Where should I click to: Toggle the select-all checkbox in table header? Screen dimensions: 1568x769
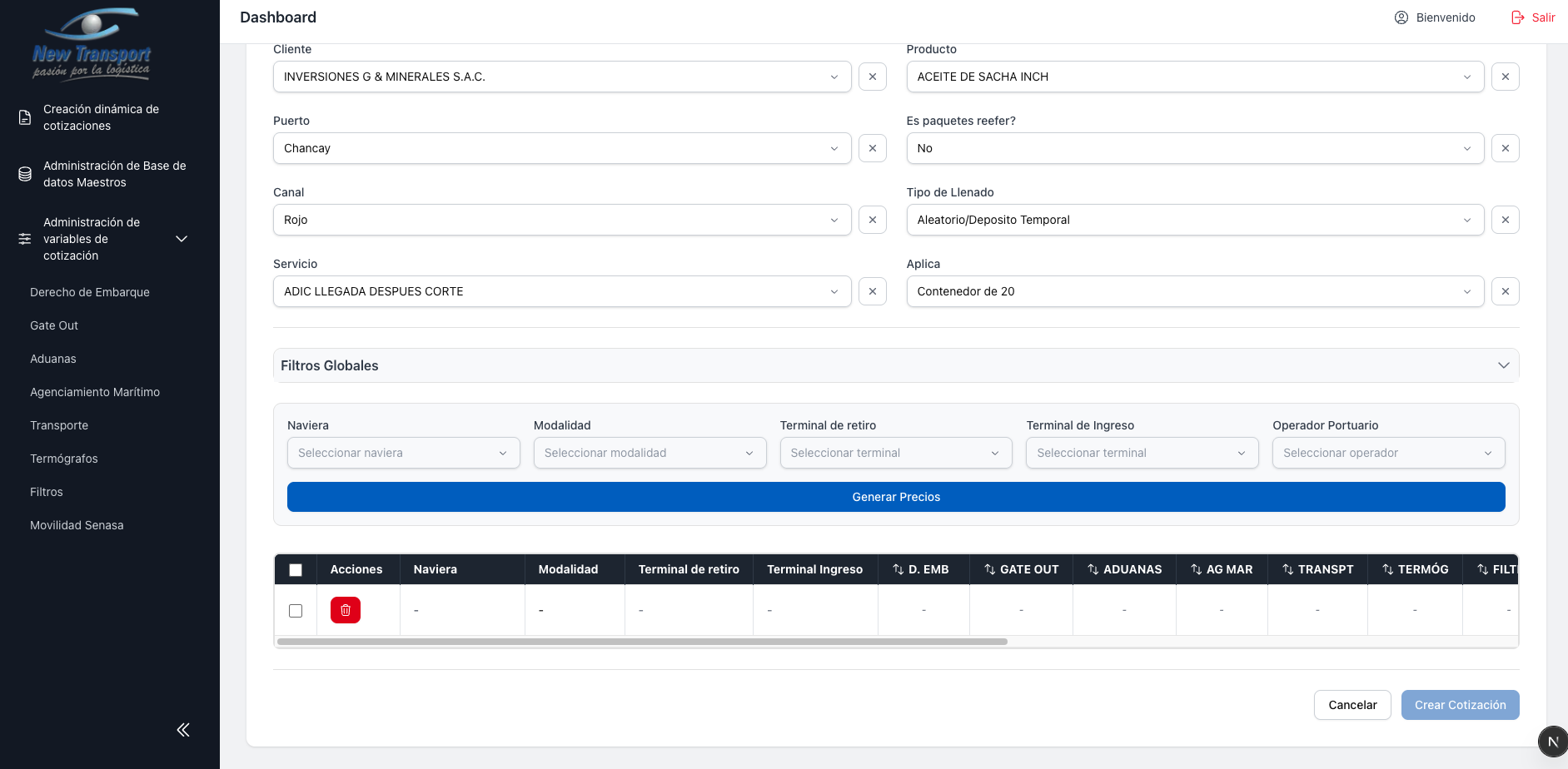pos(296,570)
